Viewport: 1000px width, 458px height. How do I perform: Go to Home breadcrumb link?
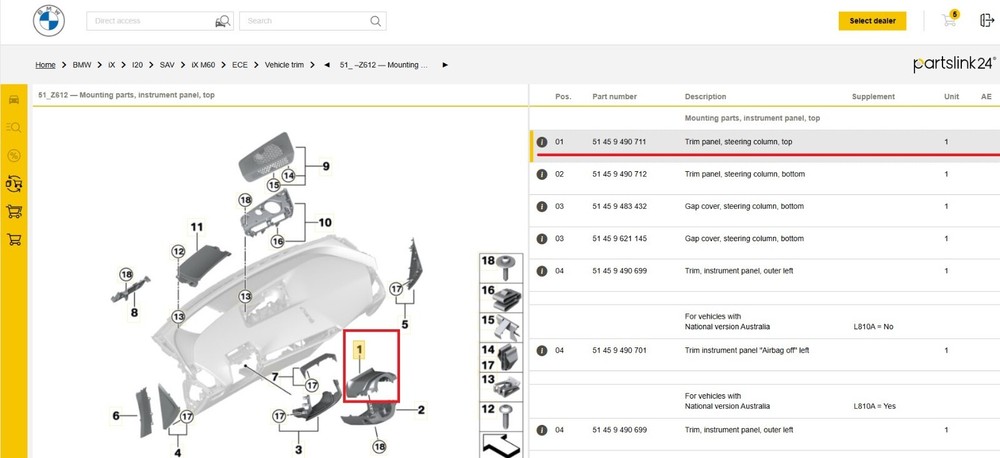point(45,65)
